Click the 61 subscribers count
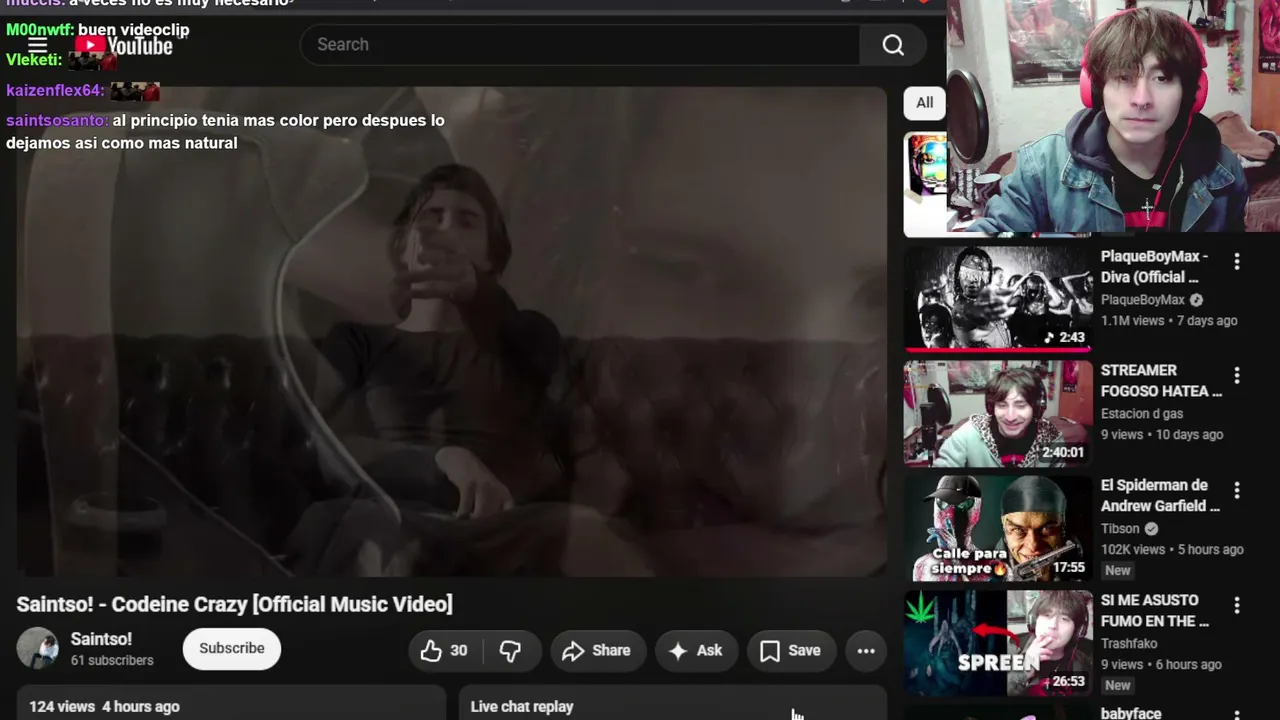Image resolution: width=1280 pixels, height=720 pixels. 112,661
